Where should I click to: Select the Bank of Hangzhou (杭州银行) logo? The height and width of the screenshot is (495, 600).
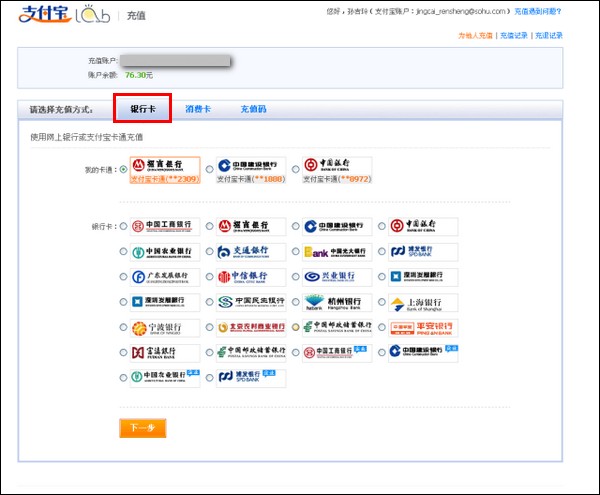337,302
